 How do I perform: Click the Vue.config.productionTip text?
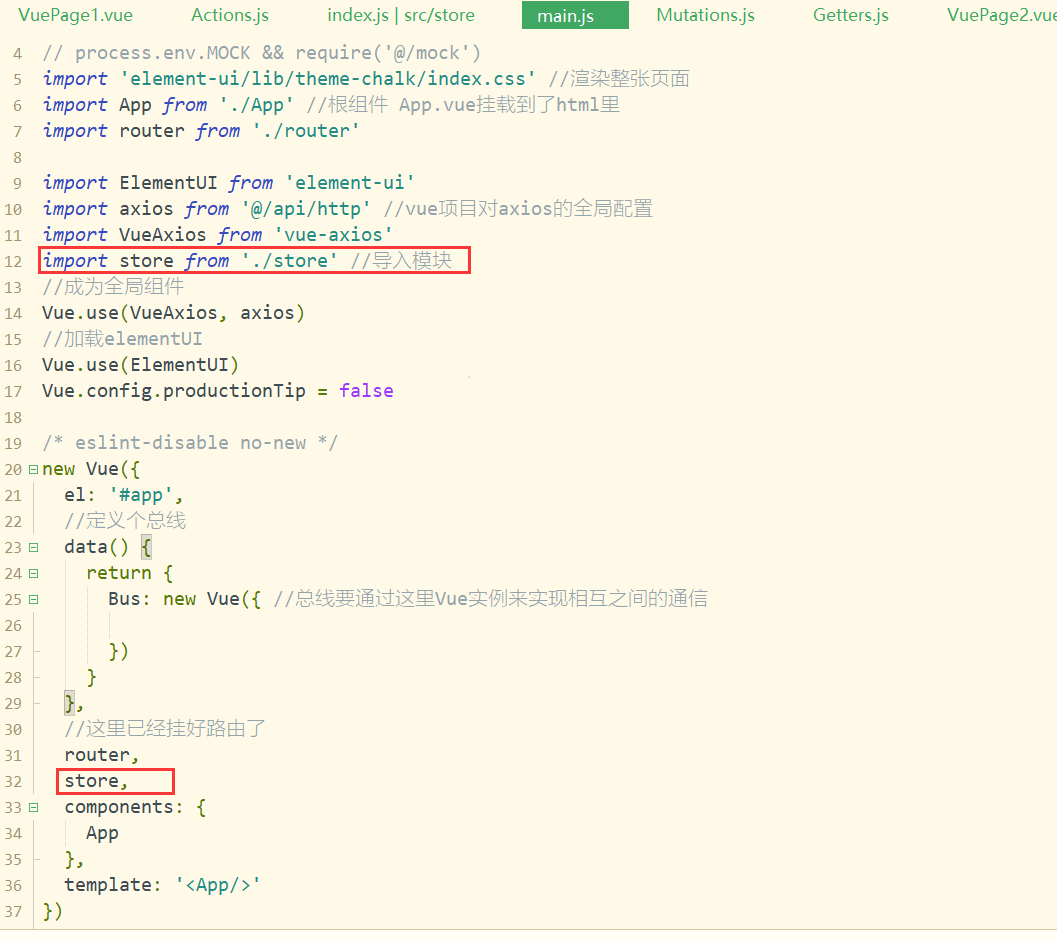pos(174,391)
